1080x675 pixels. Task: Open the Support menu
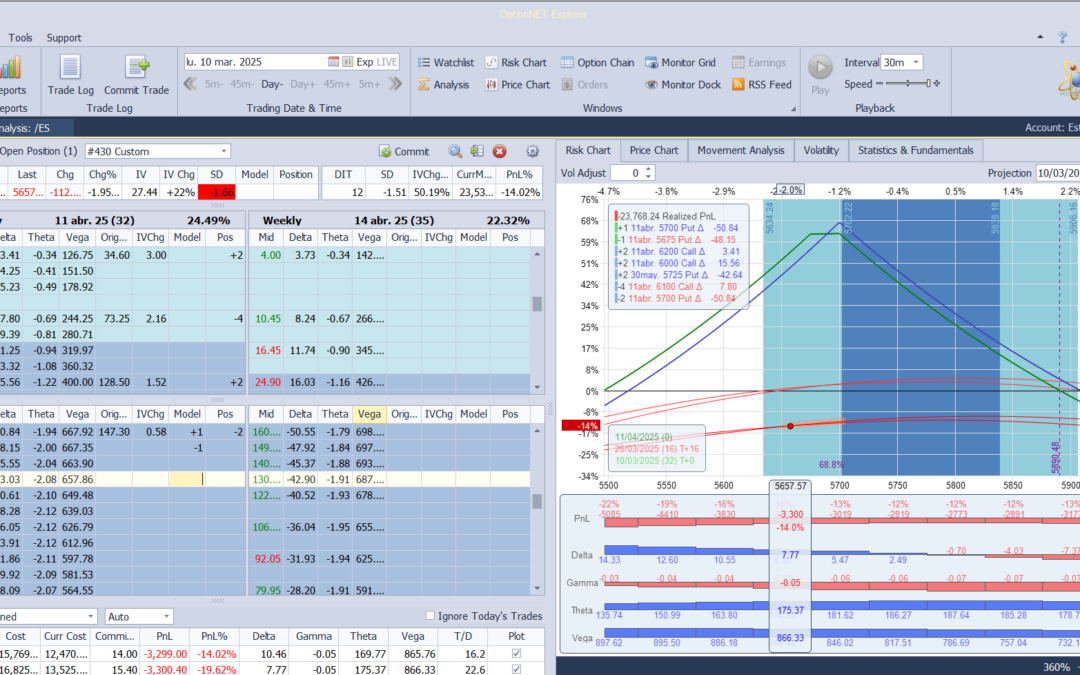coord(64,38)
